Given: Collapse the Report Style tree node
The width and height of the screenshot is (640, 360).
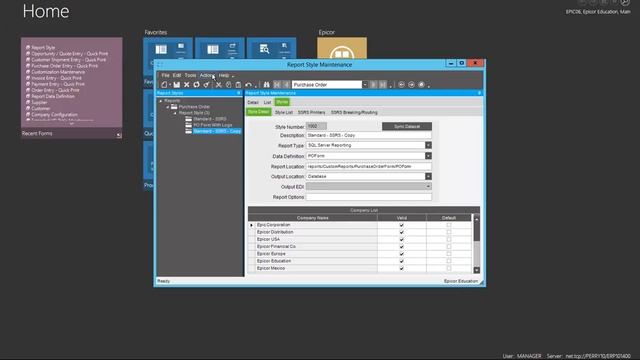Looking at the screenshot, I should (x=176, y=113).
